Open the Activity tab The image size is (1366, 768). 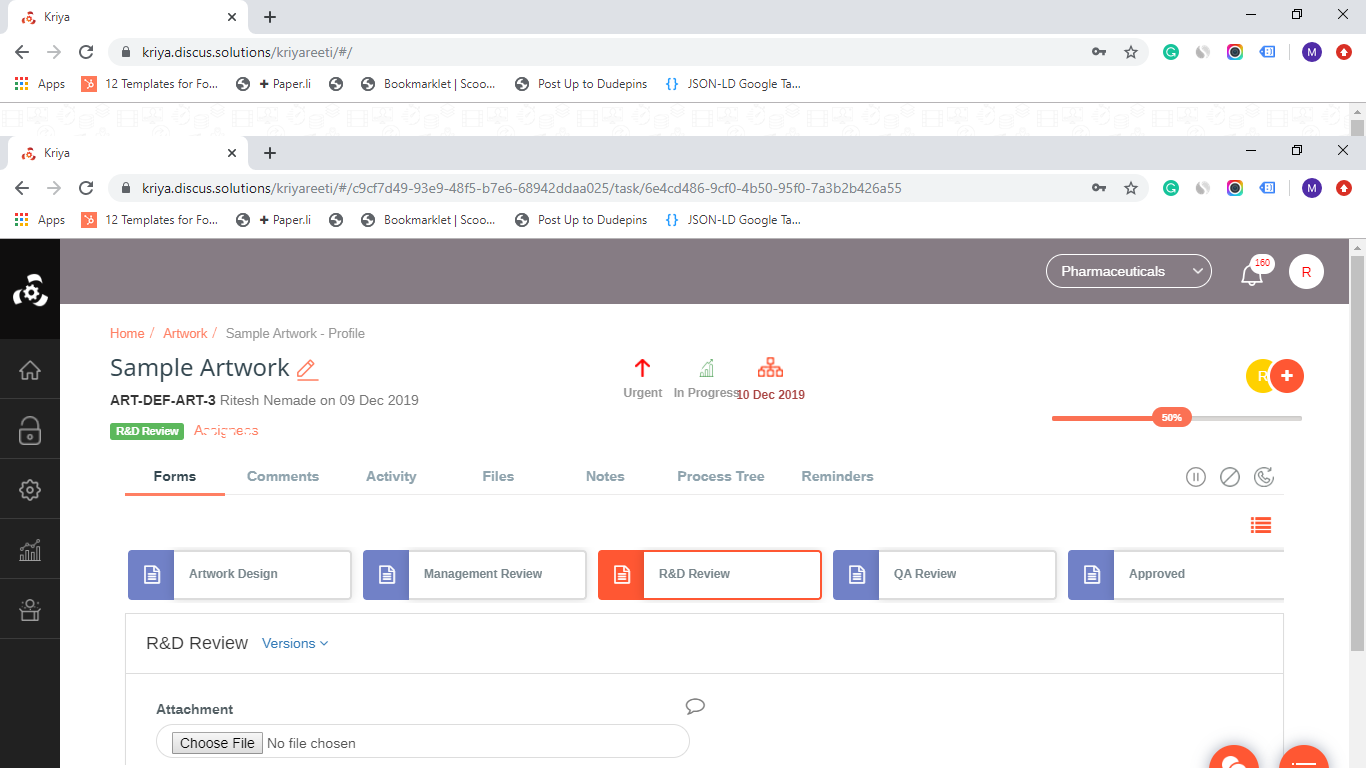coord(391,476)
